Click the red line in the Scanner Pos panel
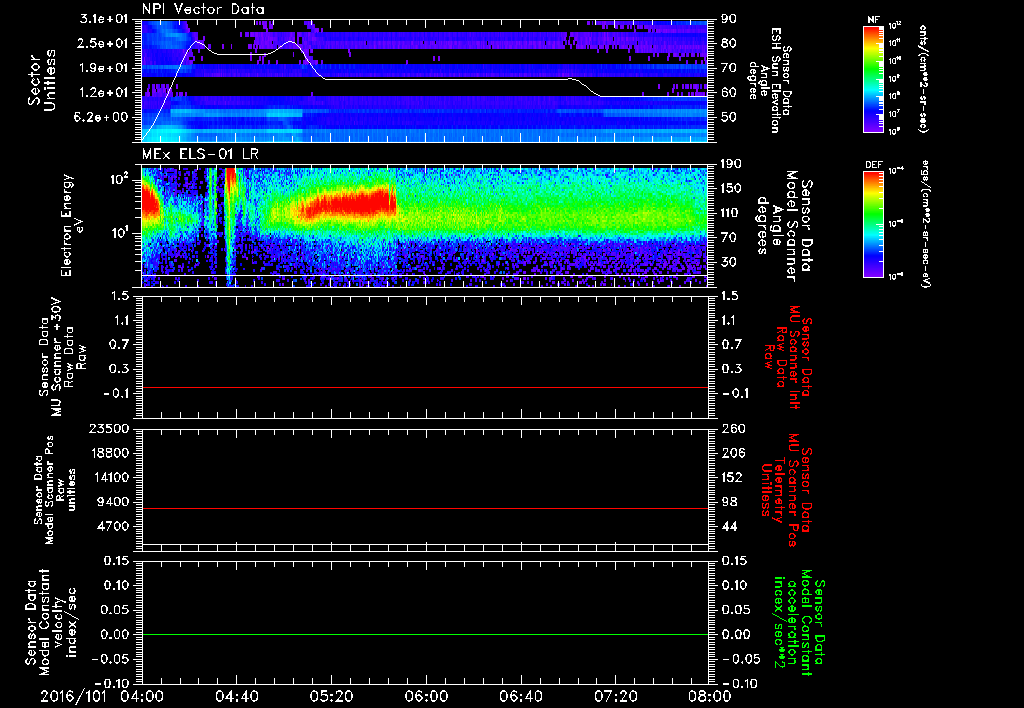1024x708 pixels. pyautogui.click(x=424, y=508)
